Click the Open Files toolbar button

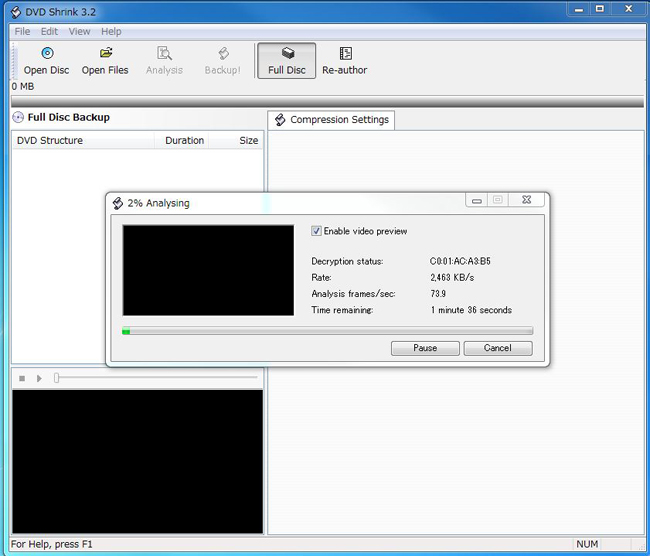[x=105, y=61]
